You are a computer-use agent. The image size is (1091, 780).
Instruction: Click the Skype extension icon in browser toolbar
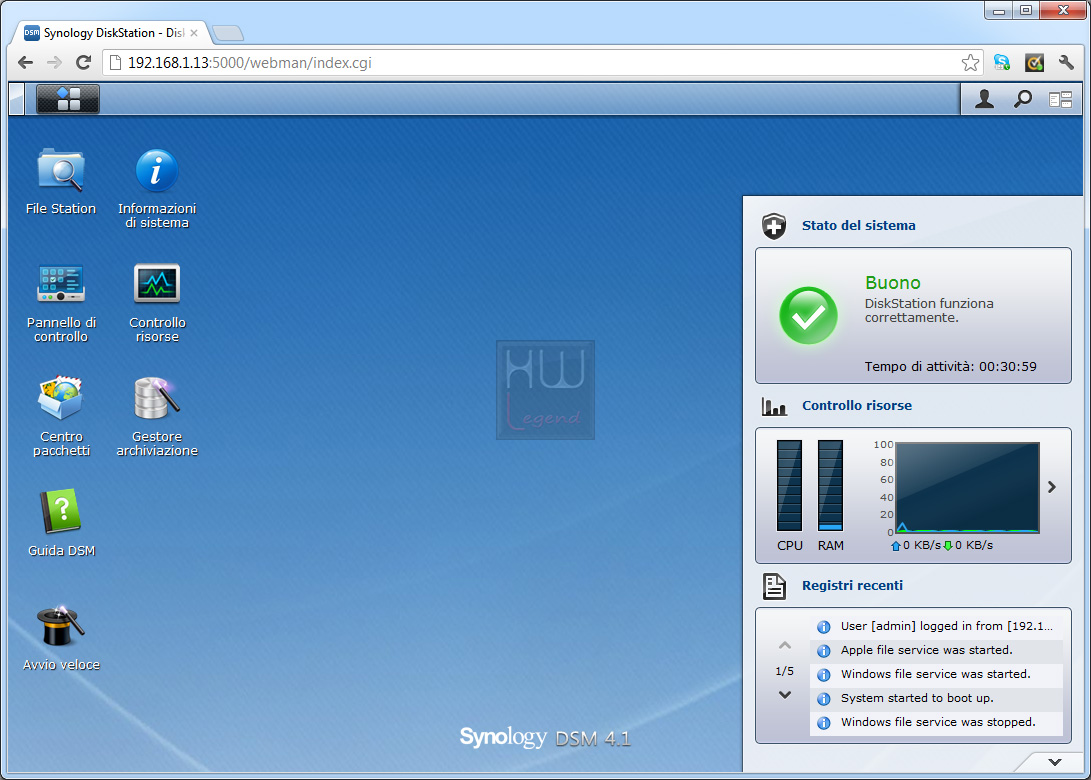pos(1002,63)
